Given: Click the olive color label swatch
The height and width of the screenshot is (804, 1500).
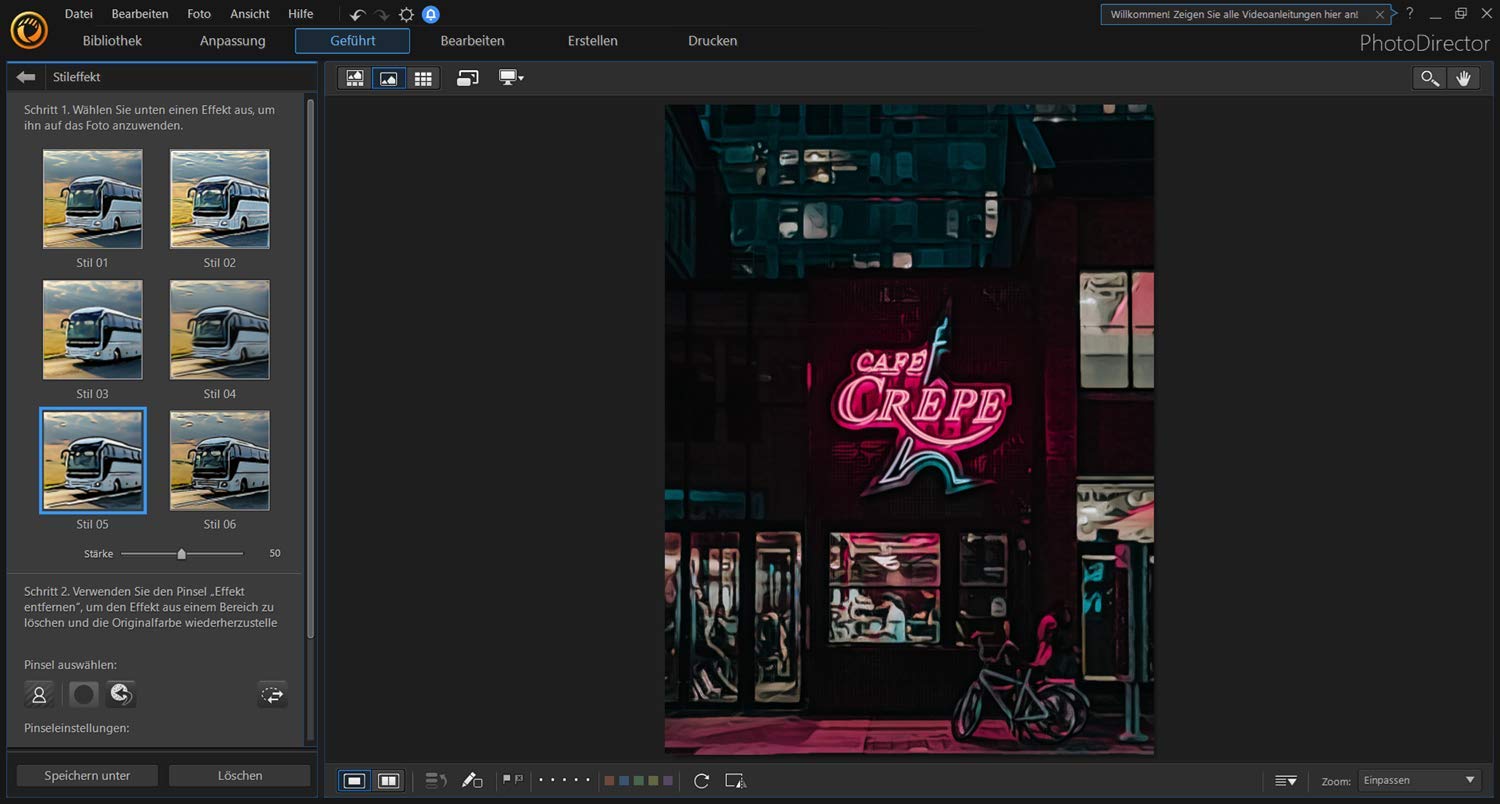Looking at the screenshot, I should point(653,780).
